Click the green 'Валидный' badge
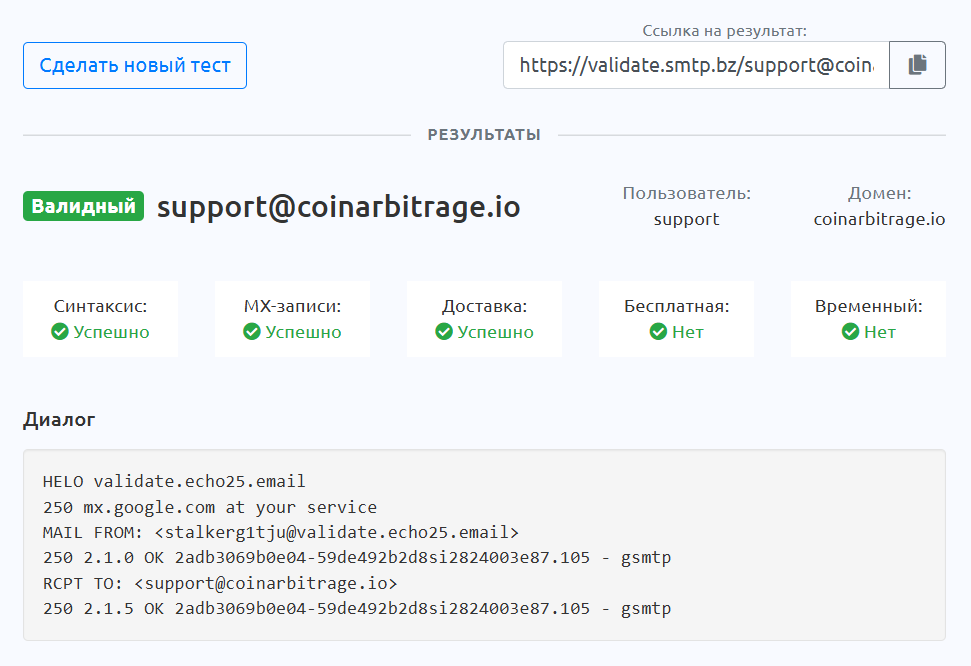This screenshot has width=971, height=666. (x=84, y=206)
